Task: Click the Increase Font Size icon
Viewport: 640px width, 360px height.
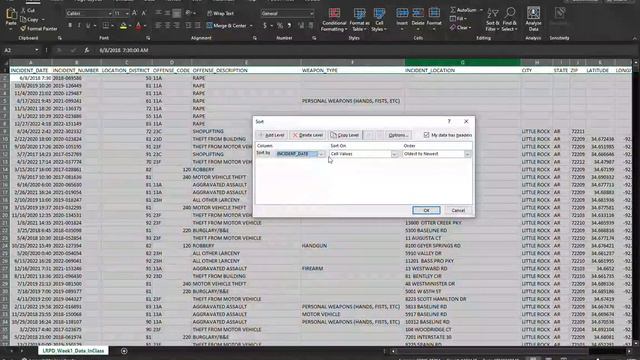Action: pos(134,13)
